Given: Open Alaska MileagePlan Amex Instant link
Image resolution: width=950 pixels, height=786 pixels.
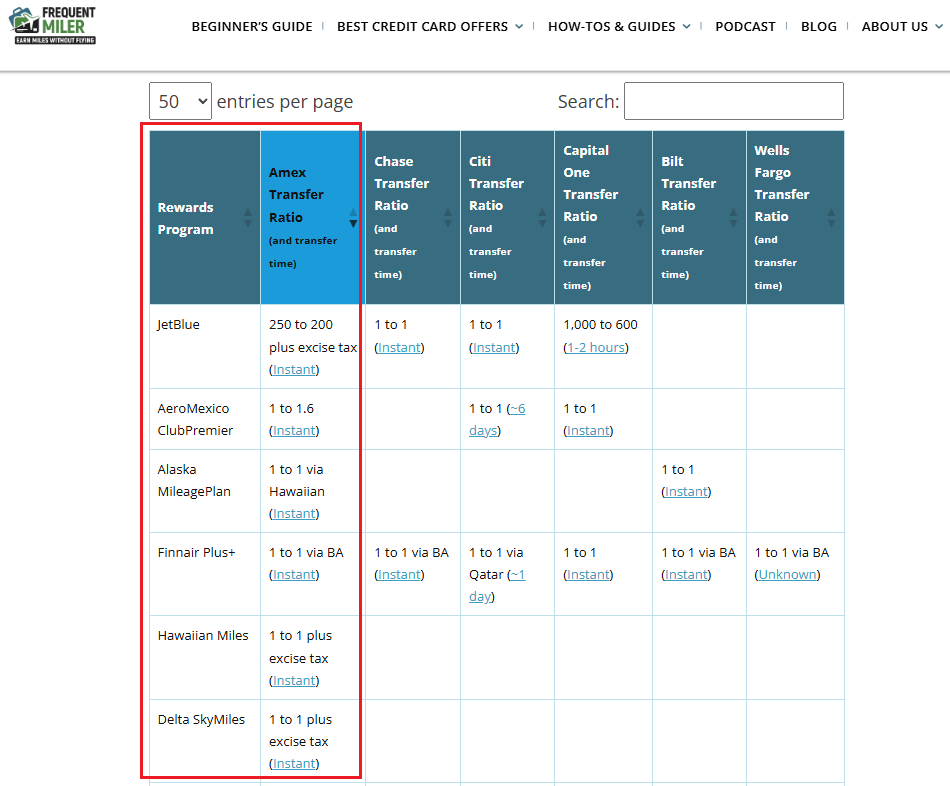Looking at the screenshot, I should [x=294, y=513].
